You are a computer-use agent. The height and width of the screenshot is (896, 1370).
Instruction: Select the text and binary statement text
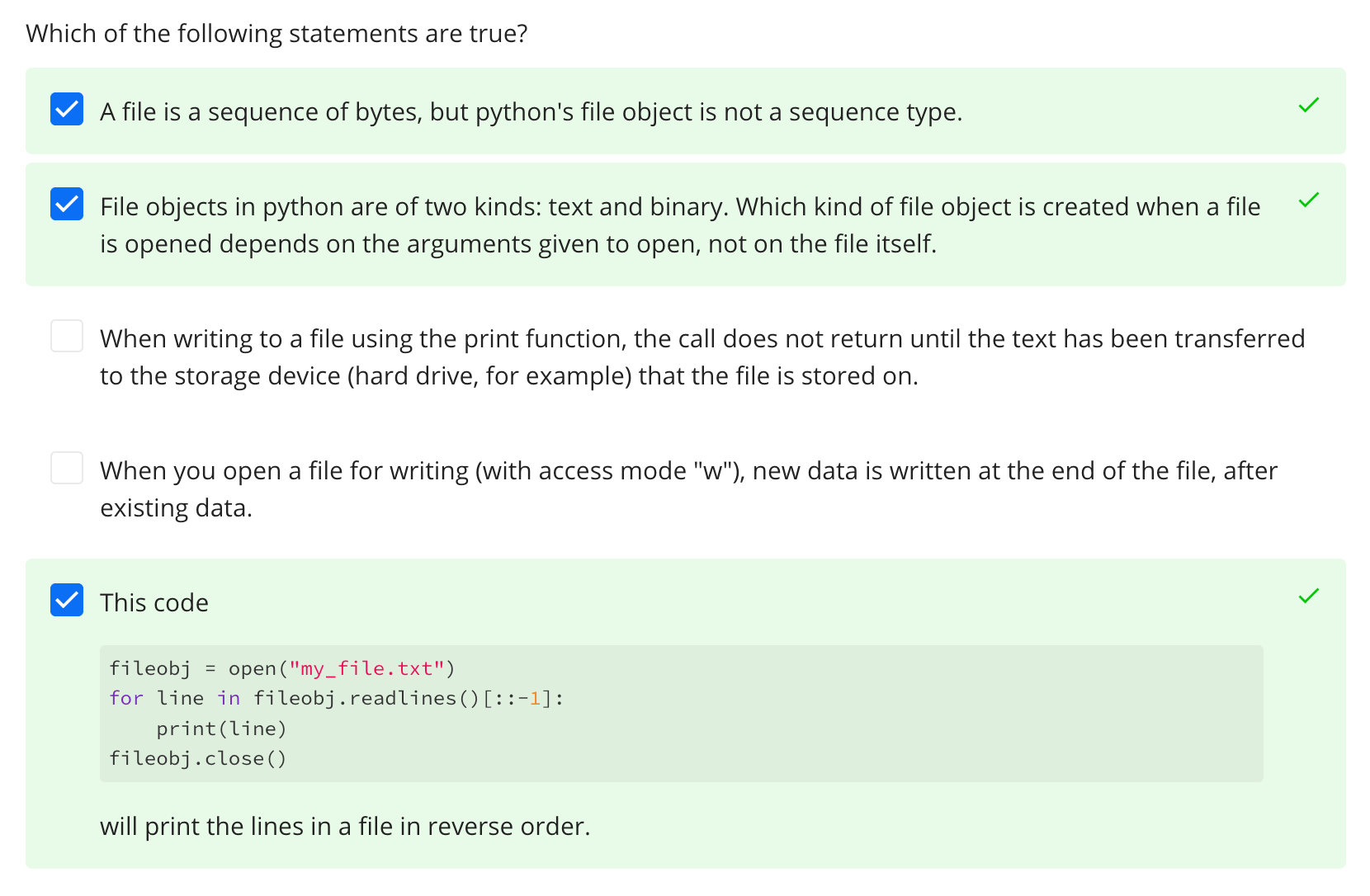(x=680, y=225)
